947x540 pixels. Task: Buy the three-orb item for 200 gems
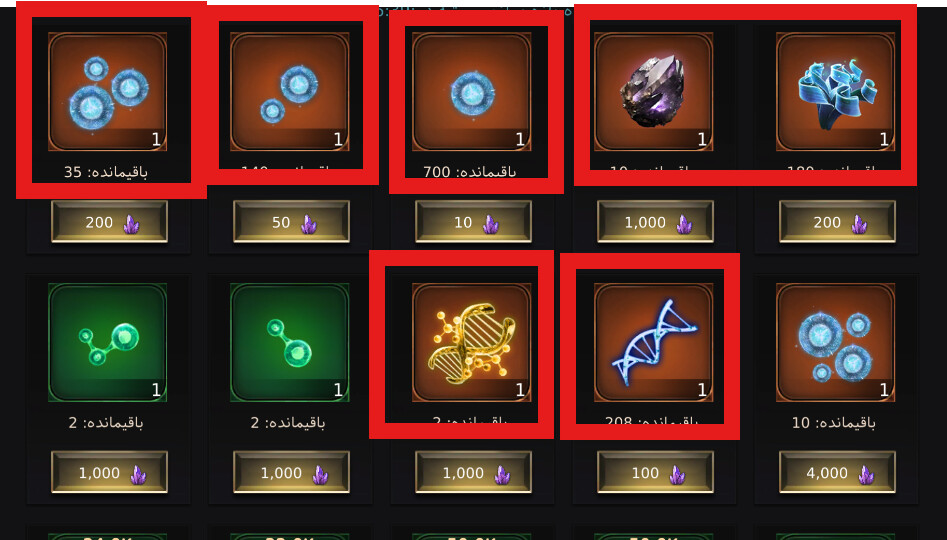coord(109,222)
